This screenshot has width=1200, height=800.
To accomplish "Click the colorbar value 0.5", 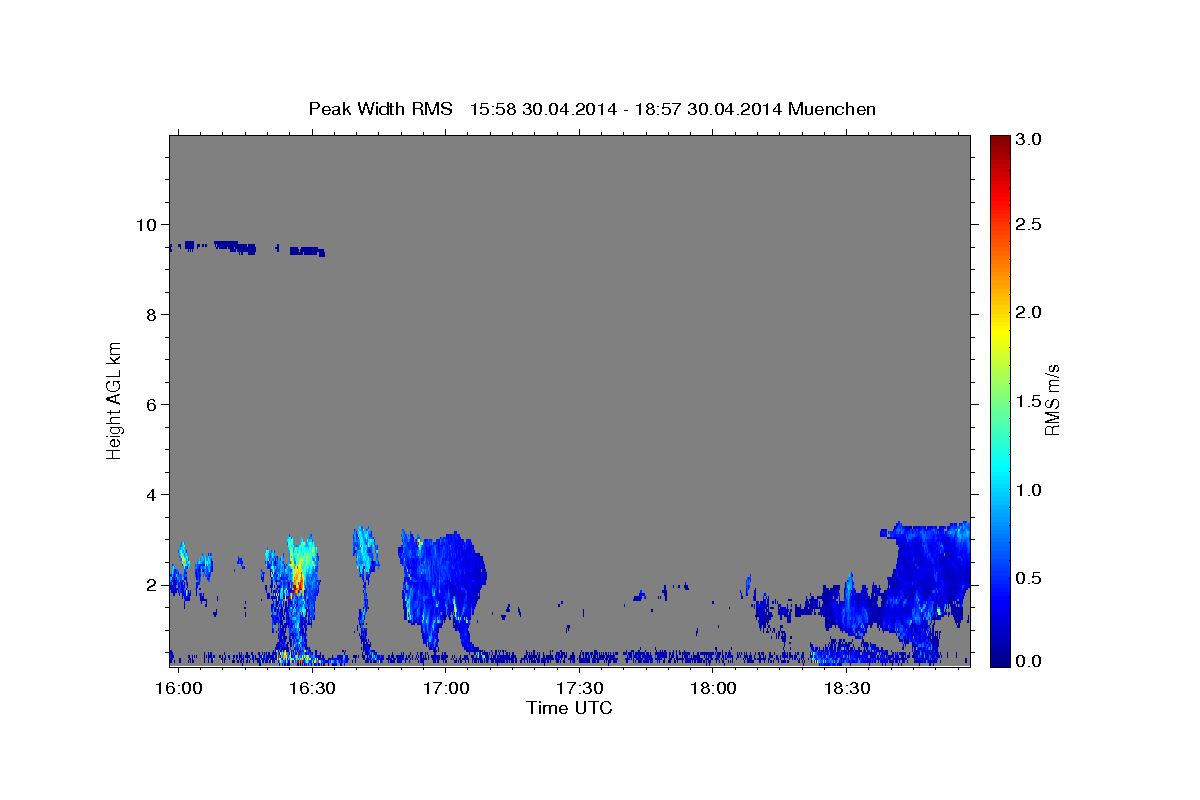I will coord(1029,578).
